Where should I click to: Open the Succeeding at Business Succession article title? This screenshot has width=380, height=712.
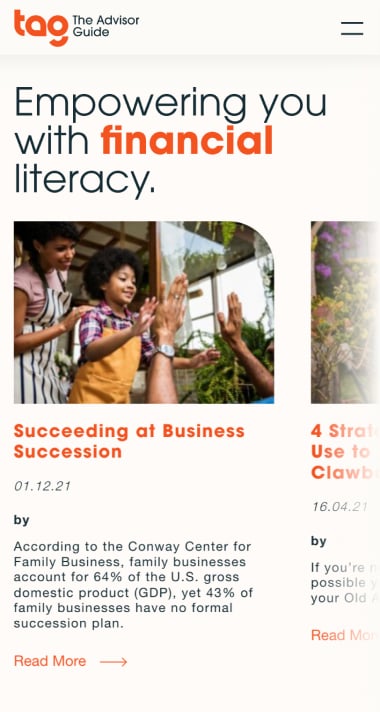point(129,441)
